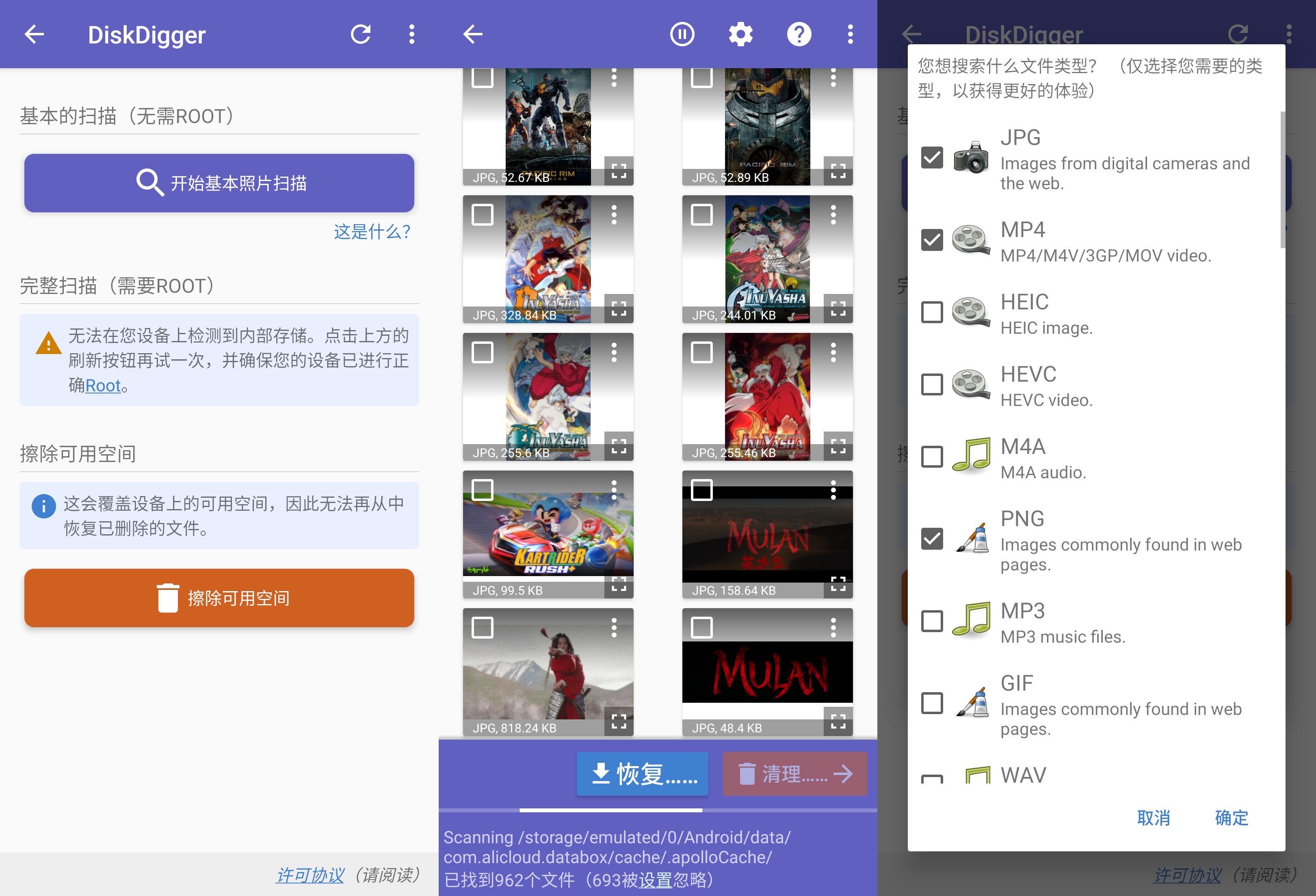Open the 48.4 KB Mulan title thumbnail
The width and height of the screenshot is (1316, 896).
point(767,672)
